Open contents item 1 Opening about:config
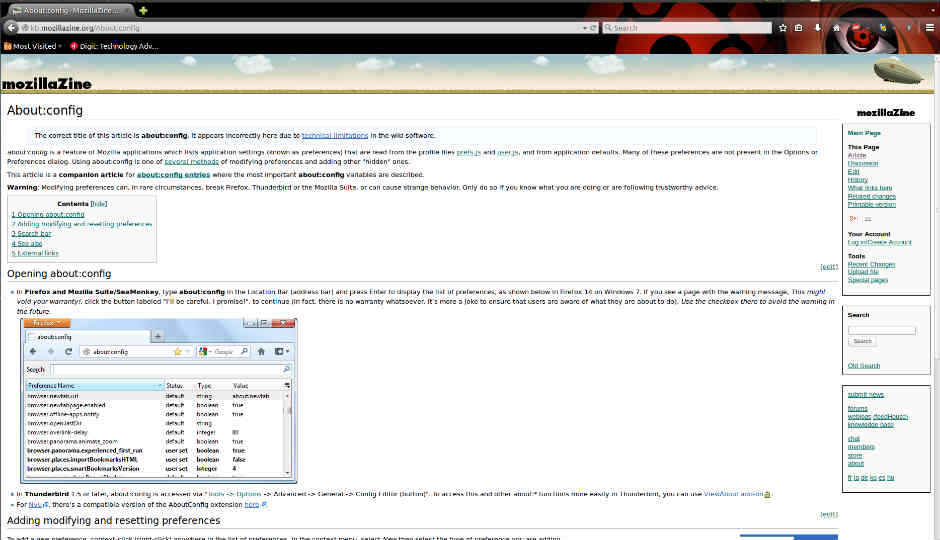The image size is (940, 540). tap(48, 214)
